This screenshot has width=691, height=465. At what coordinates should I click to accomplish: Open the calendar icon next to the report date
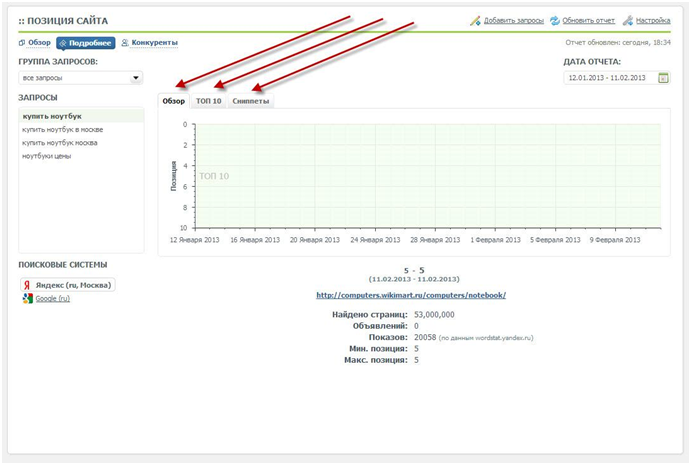pyautogui.click(x=663, y=78)
